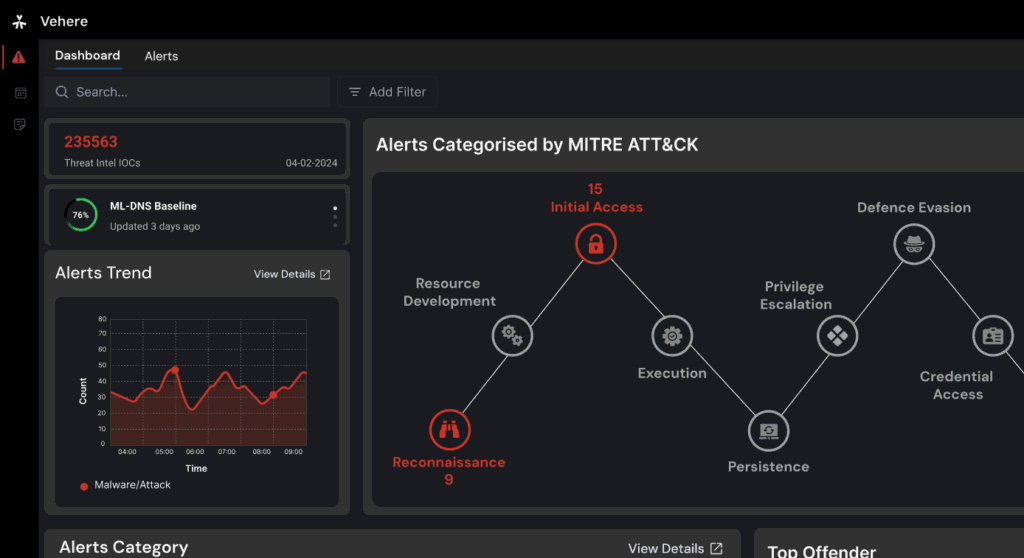Select the Defence Evasion spy icon

pos(914,244)
